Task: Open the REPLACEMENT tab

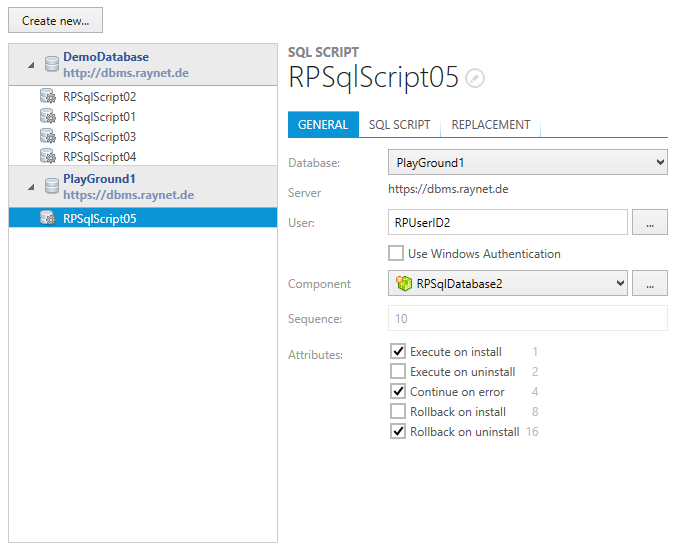Action: tap(490, 125)
